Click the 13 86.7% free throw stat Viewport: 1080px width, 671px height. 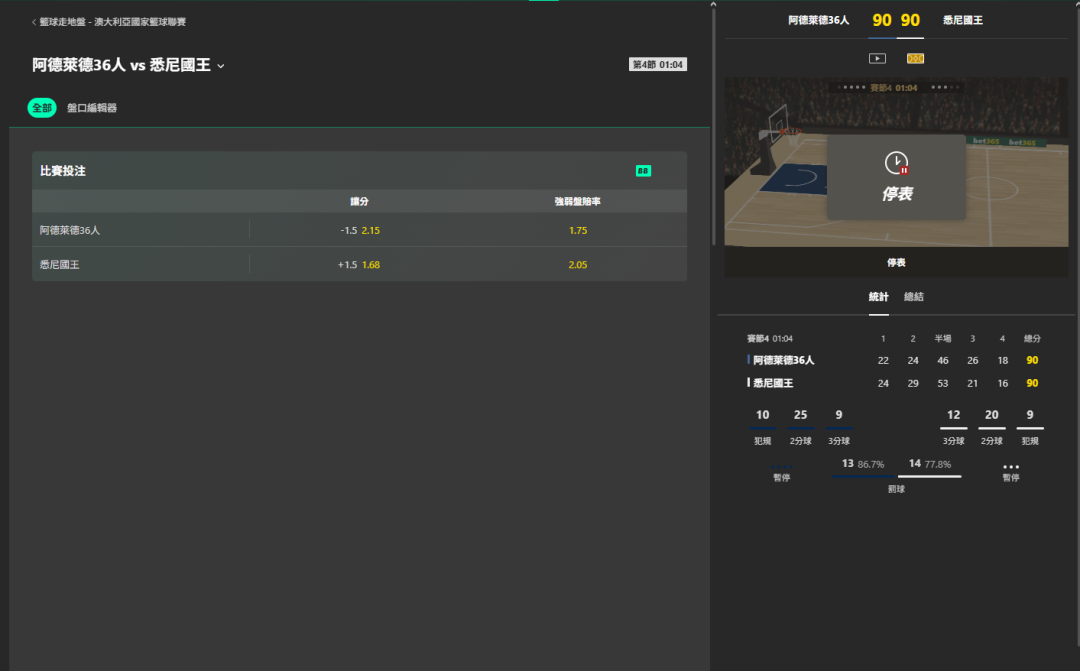(862, 464)
